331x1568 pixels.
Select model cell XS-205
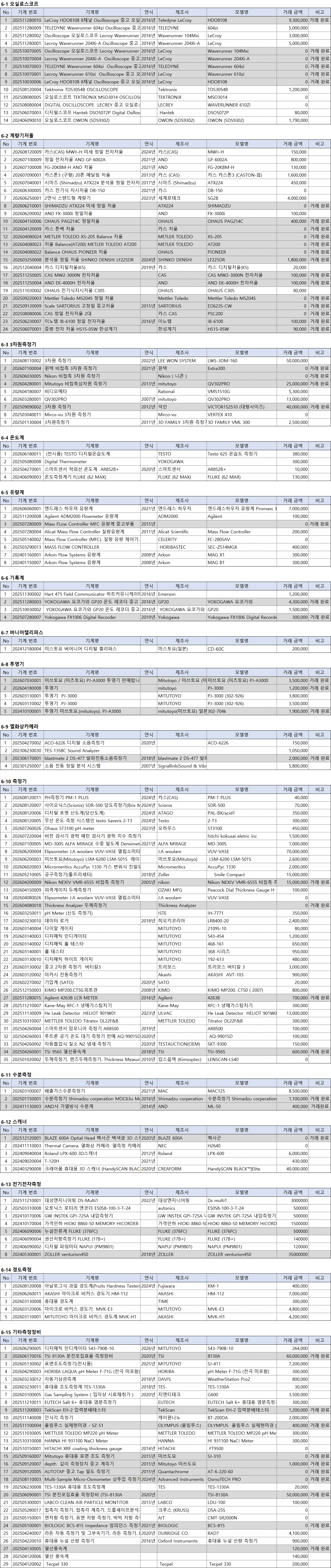241,237
